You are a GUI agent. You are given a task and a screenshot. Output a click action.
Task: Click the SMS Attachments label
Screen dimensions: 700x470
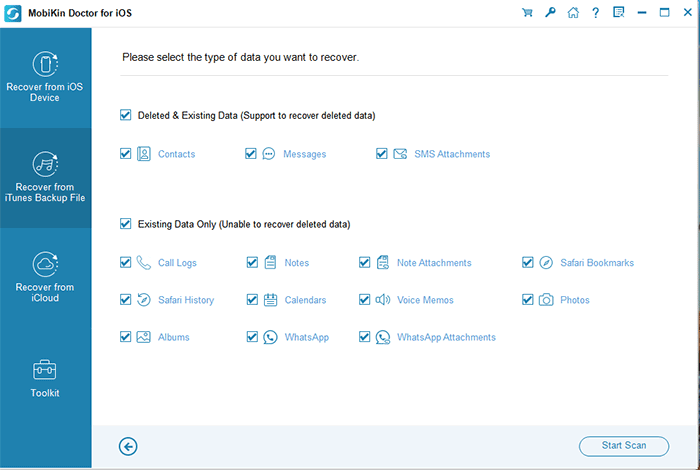(452, 154)
